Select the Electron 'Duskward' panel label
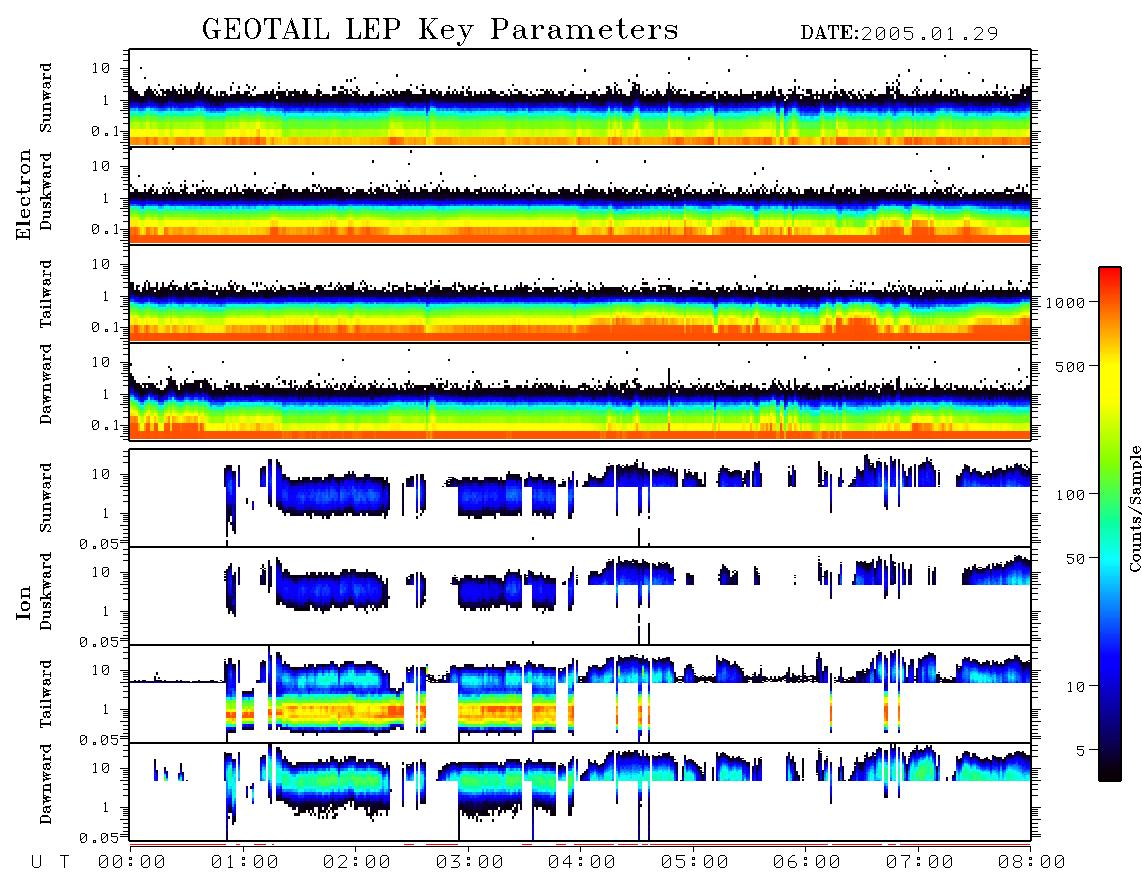Screen dimensions: 1142x880 coord(46,191)
